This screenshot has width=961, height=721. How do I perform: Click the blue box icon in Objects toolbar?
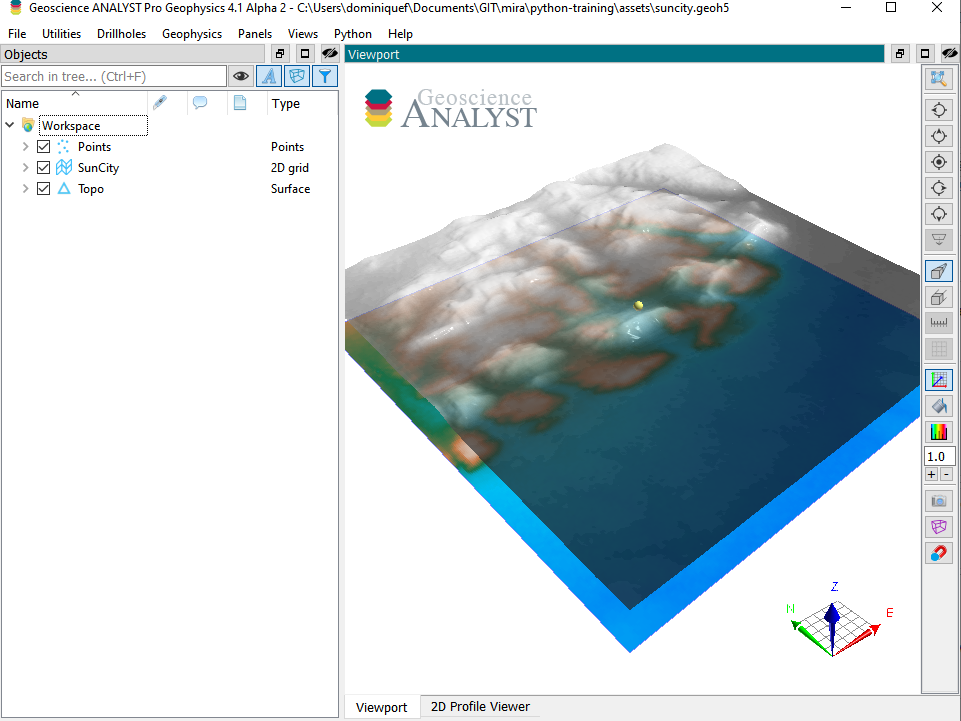[297, 76]
